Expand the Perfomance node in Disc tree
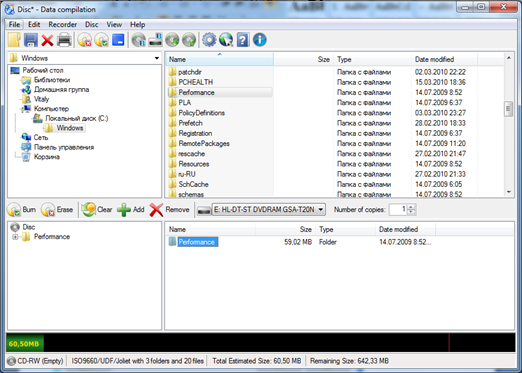 (15, 237)
